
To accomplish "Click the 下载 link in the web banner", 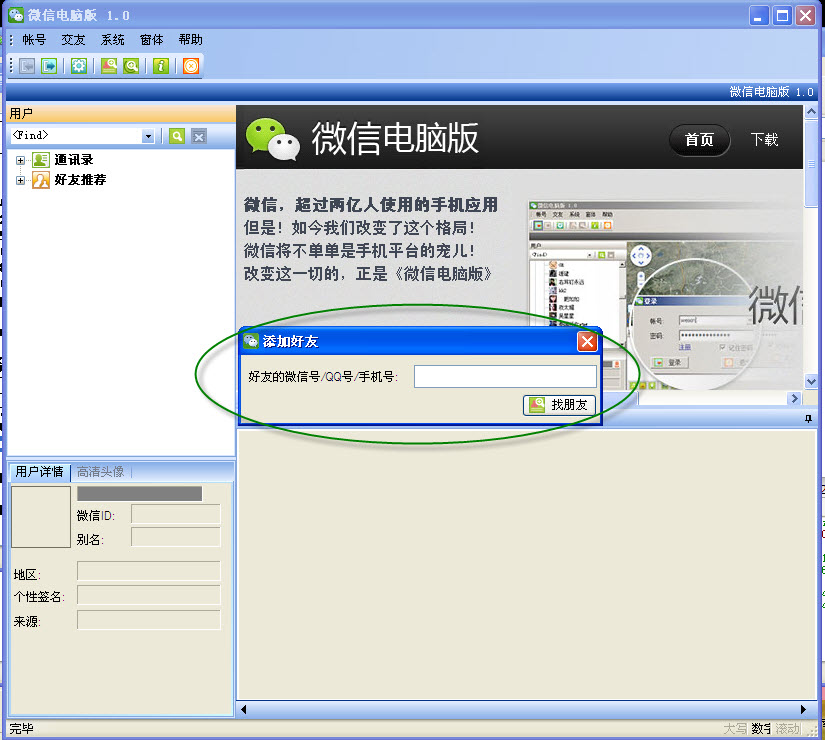I will coord(764,140).
